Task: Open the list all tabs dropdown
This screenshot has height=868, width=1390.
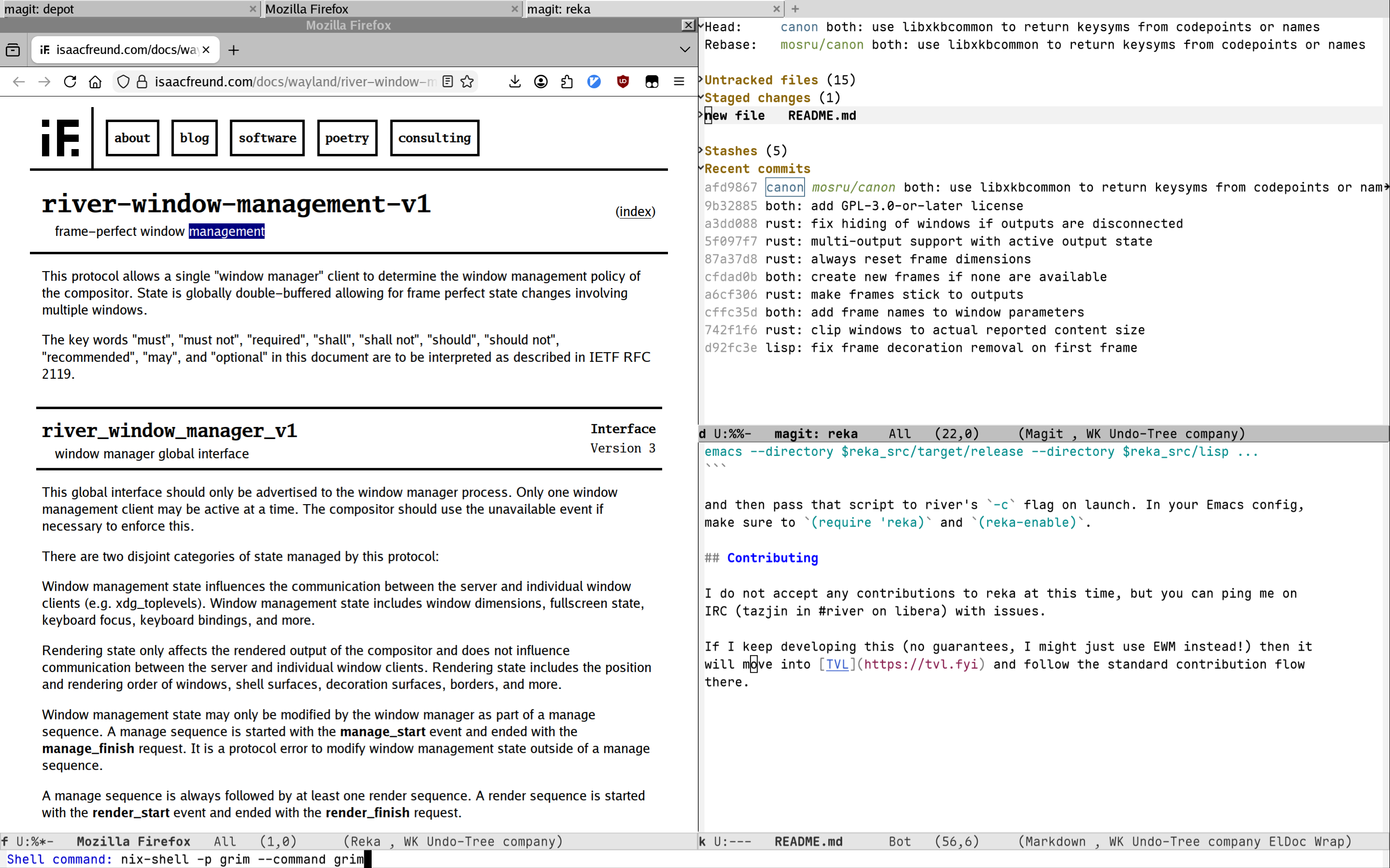Action: 685,50
